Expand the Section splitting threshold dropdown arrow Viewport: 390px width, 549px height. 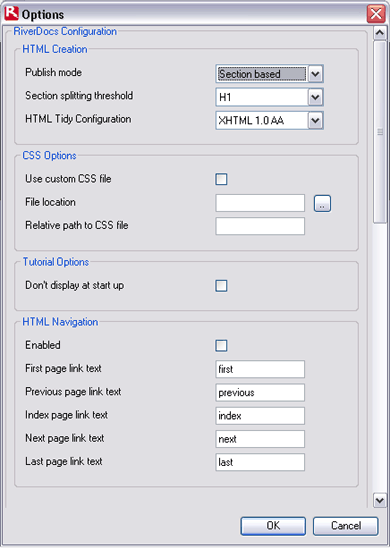(315, 97)
